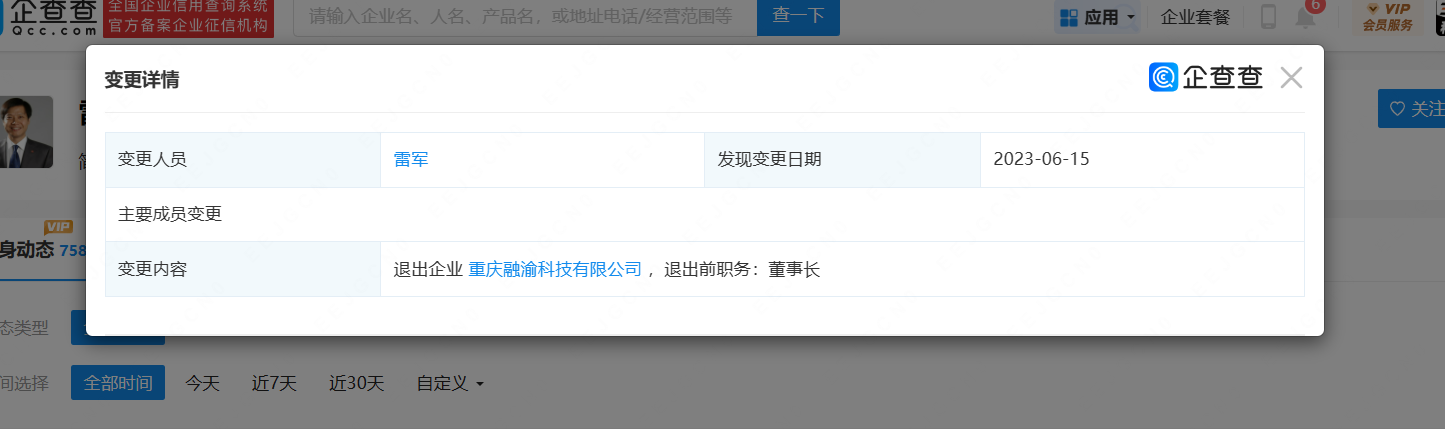Filter by 近7天

pos(274,383)
